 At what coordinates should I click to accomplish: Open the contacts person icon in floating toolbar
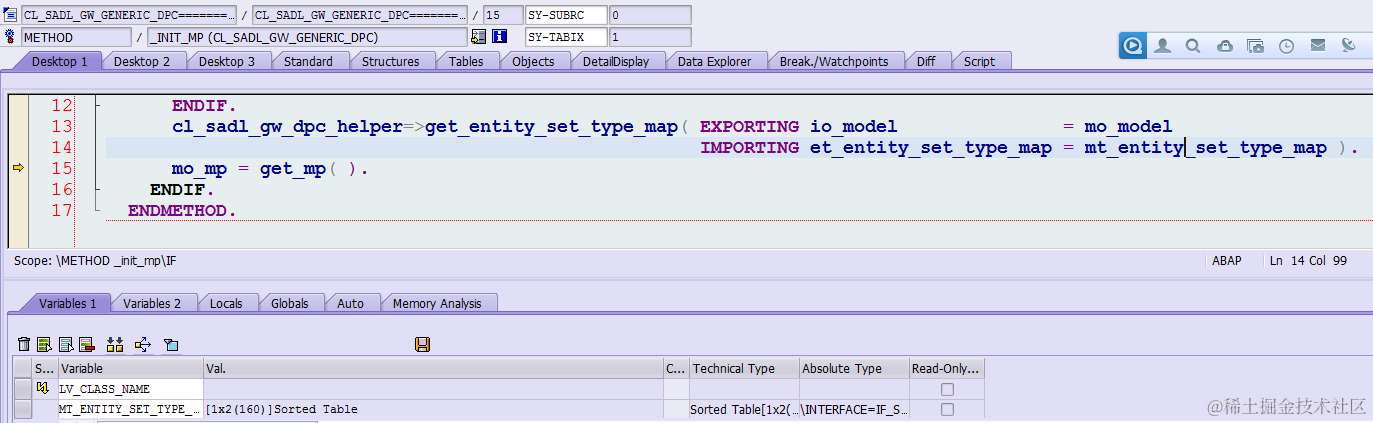pyautogui.click(x=1162, y=45)
